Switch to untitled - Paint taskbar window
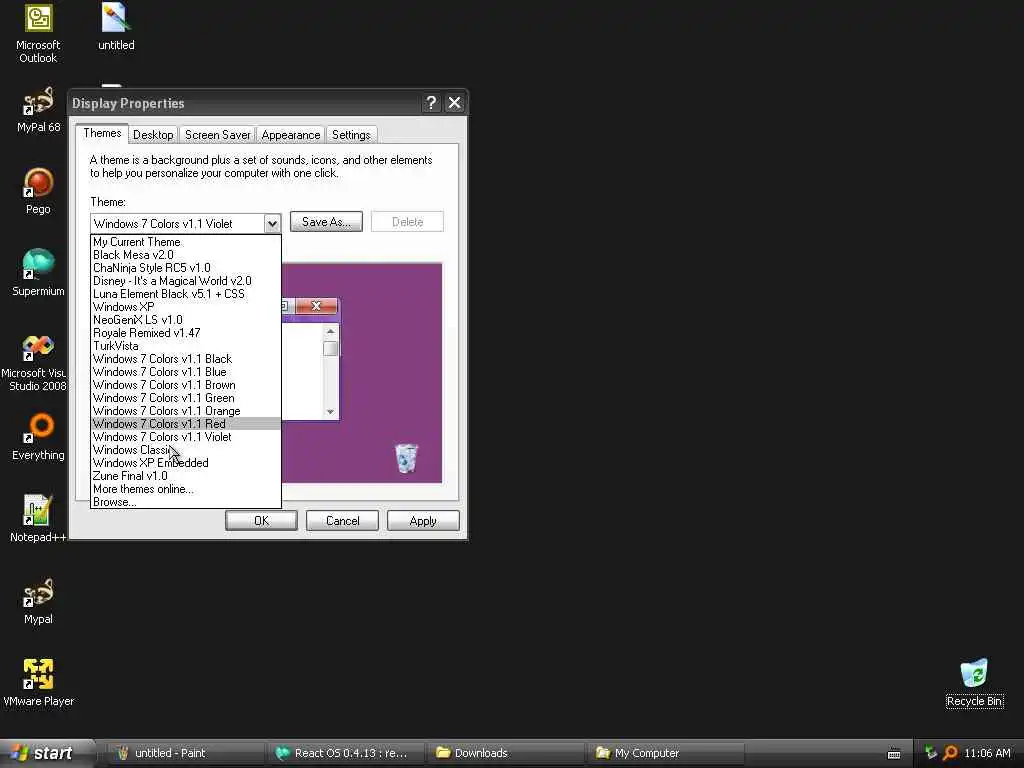This screenshot has width=1024, height=768. (185, 753)
